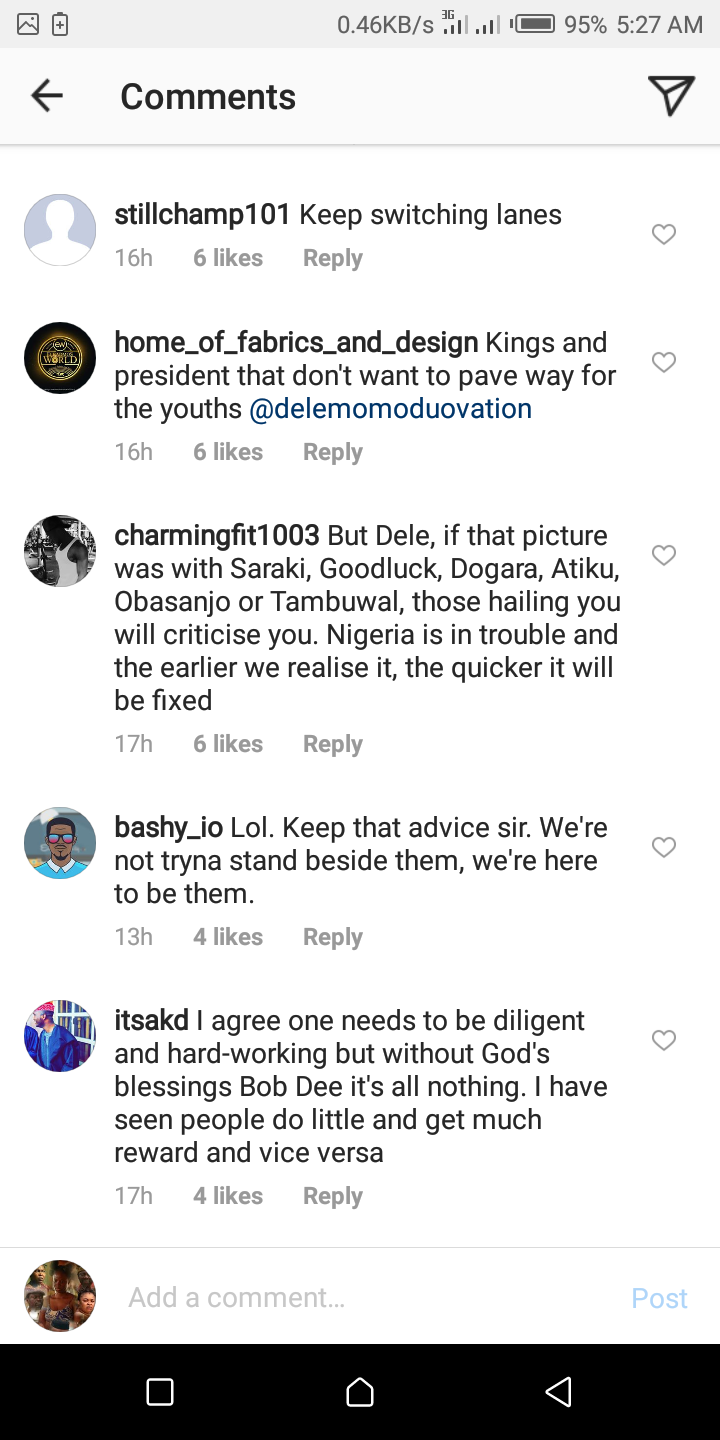Open direct message paper plane icon

(671, 96)
